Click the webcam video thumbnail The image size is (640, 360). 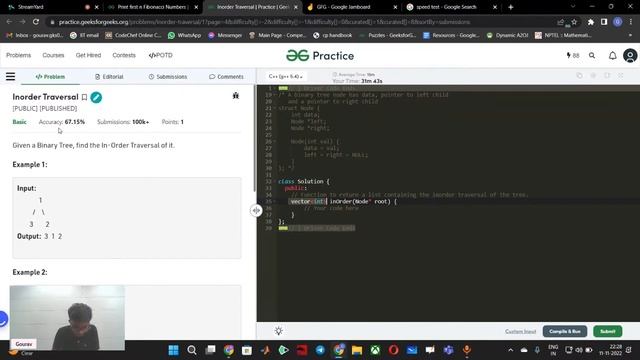click(x=67, y=318)
